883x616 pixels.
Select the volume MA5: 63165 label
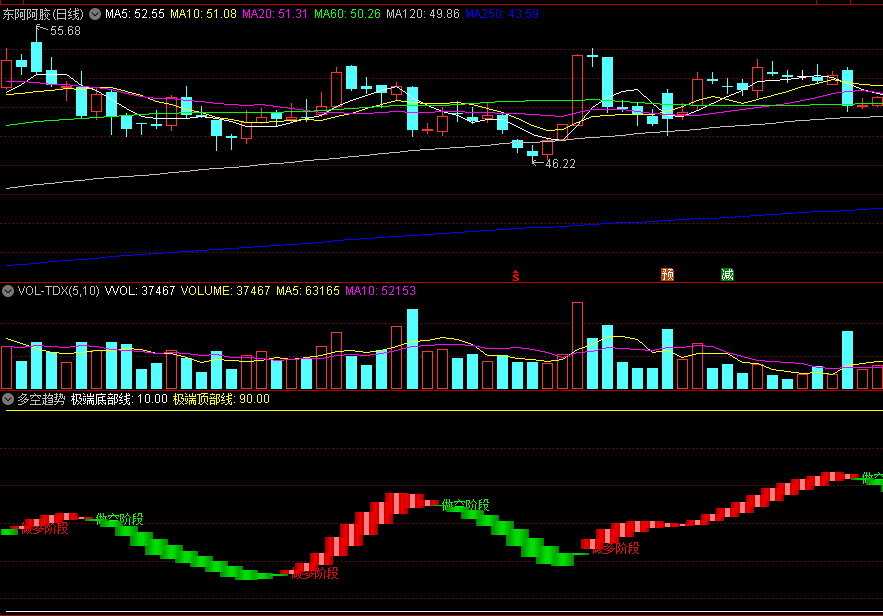tap(307, 291)
